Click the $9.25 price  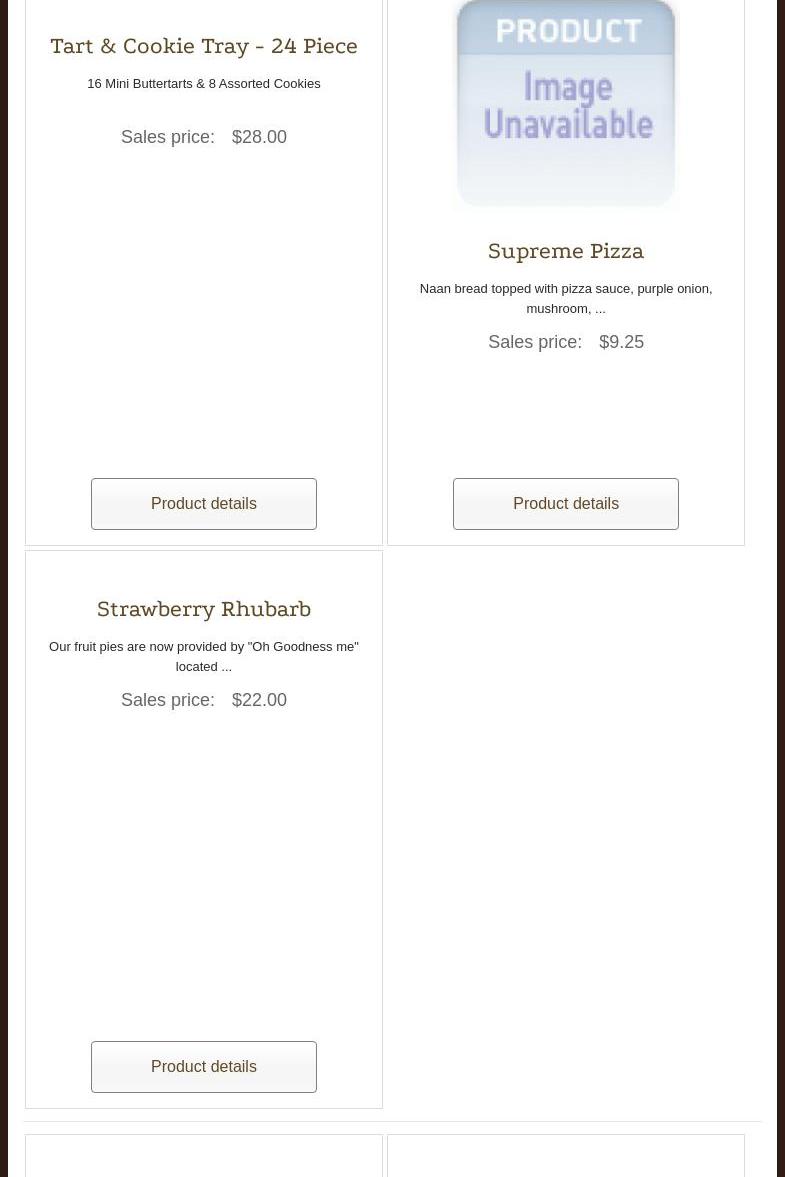[x=621, y=342]
